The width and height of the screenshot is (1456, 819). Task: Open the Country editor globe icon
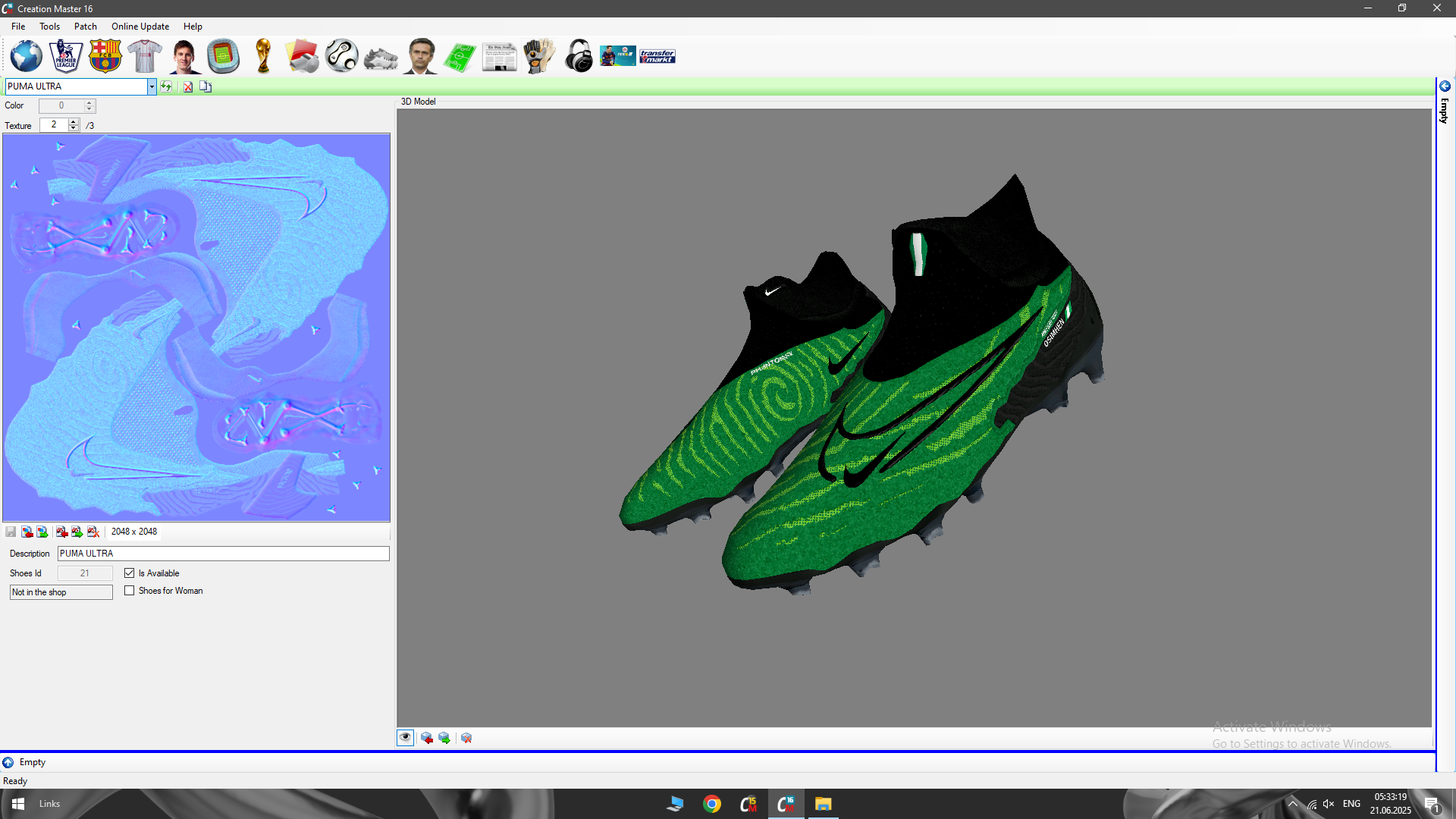[x=27, y=56]
